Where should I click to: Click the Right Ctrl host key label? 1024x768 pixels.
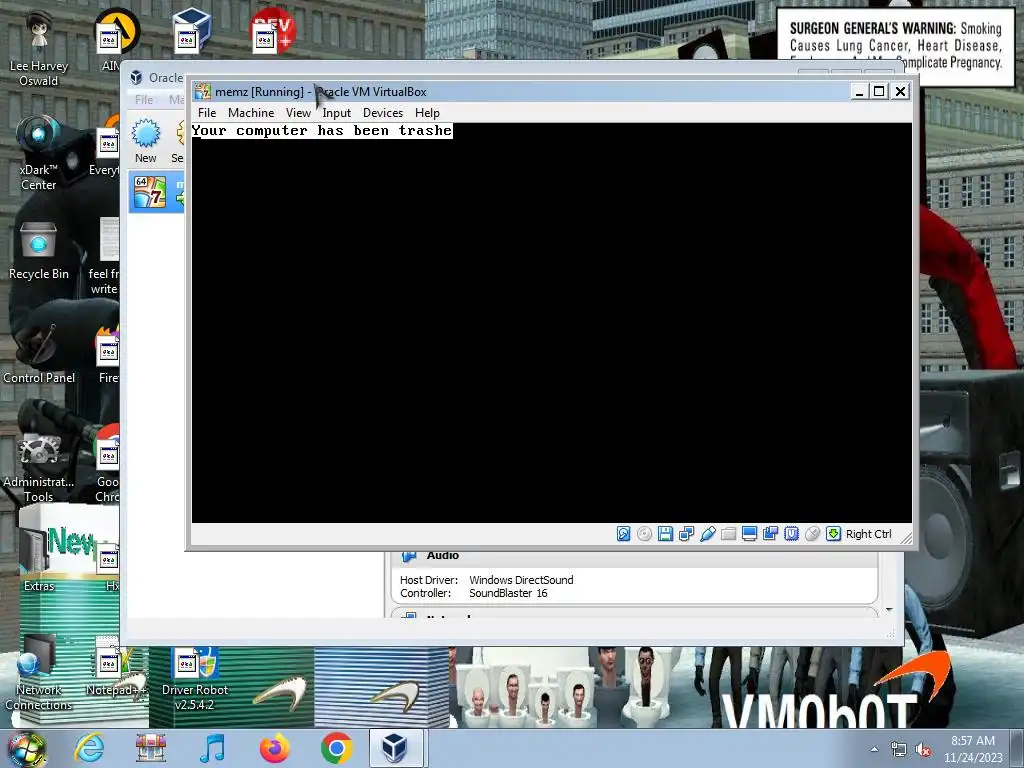click(x=869, y=534)
